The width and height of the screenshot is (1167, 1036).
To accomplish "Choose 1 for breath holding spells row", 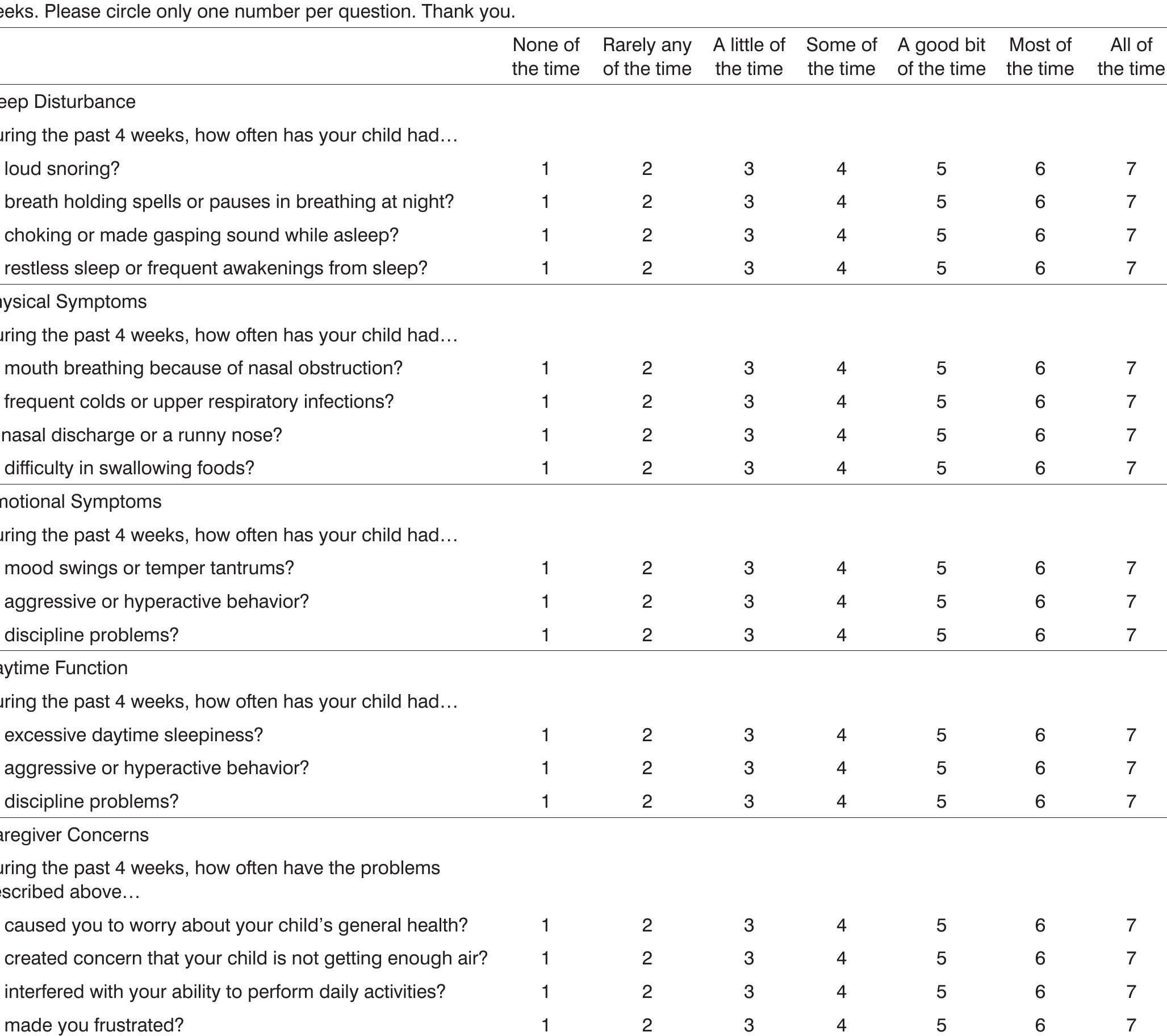I will (x=545, y=202).
